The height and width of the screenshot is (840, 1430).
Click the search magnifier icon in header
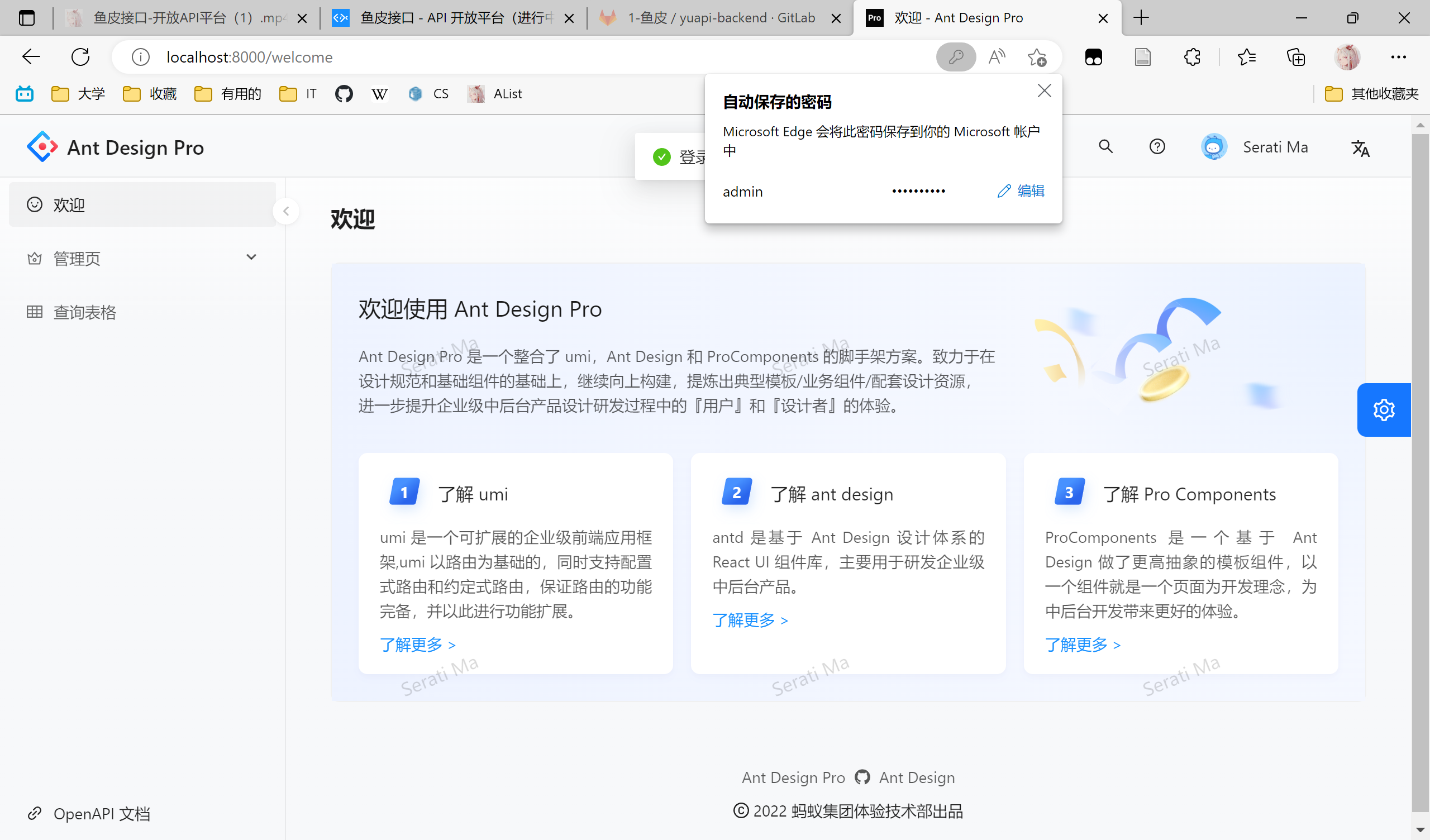coord(1105,147)
